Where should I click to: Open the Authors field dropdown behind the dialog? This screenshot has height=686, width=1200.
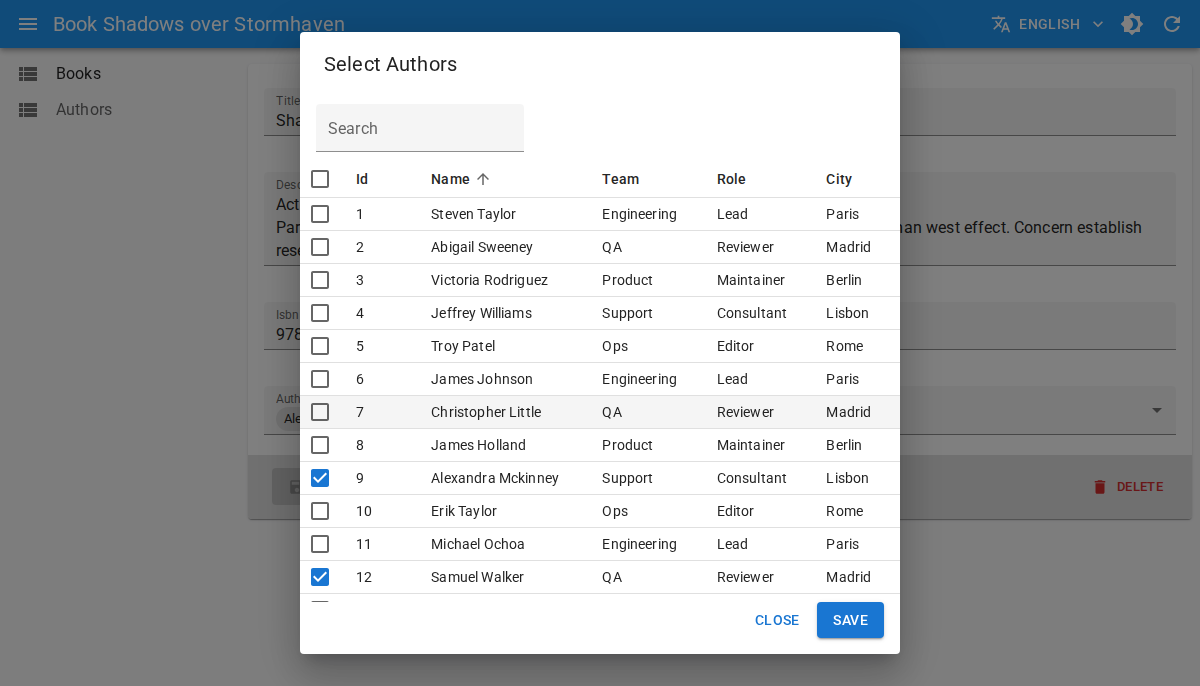1157,410
